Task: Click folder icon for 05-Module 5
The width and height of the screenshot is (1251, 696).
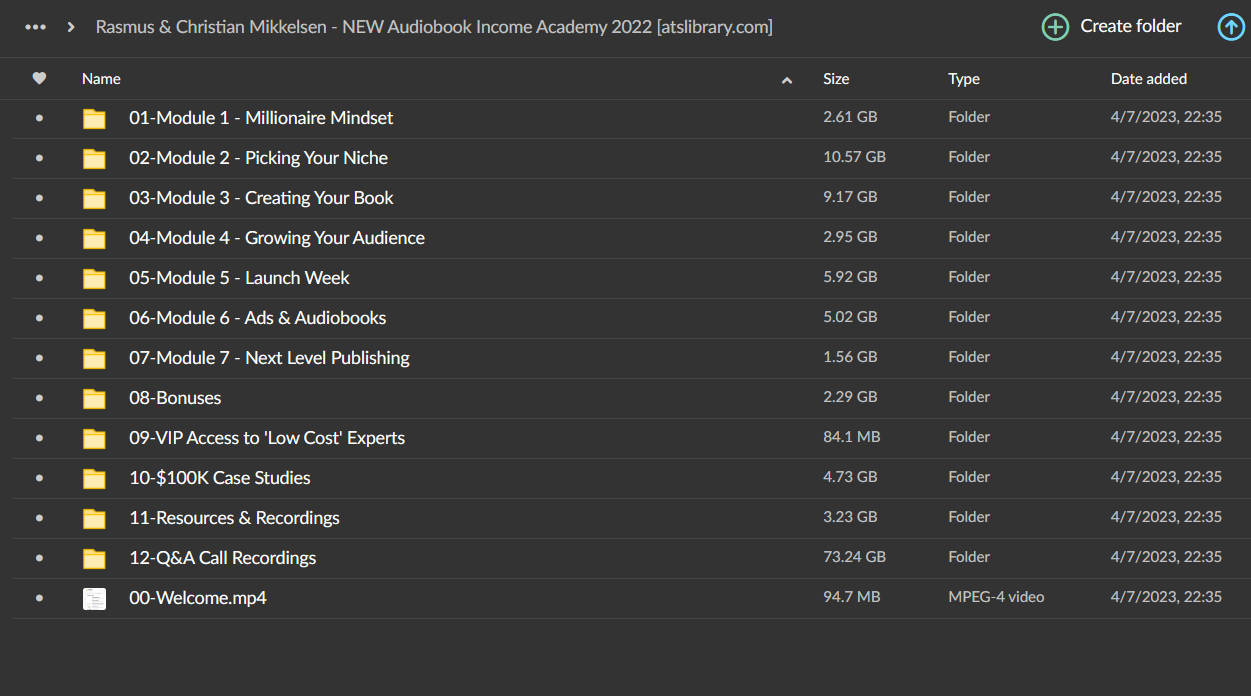Action: tap(94, 279)
